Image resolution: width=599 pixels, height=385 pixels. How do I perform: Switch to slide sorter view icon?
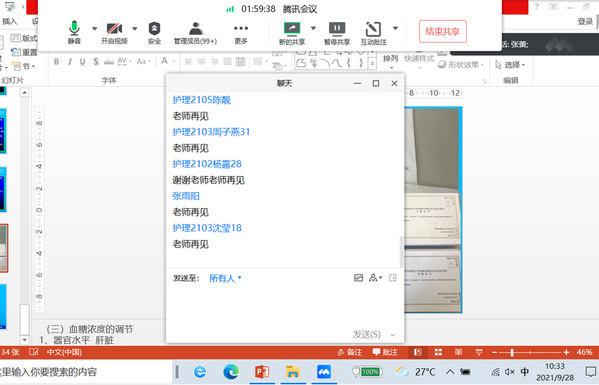[438, 352]
